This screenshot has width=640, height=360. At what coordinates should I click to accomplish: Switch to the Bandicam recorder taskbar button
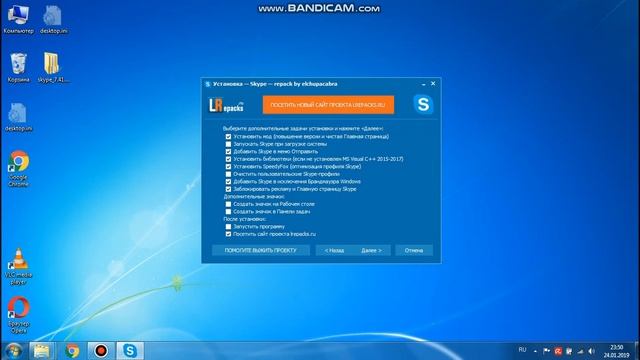(x=101, y=351)
